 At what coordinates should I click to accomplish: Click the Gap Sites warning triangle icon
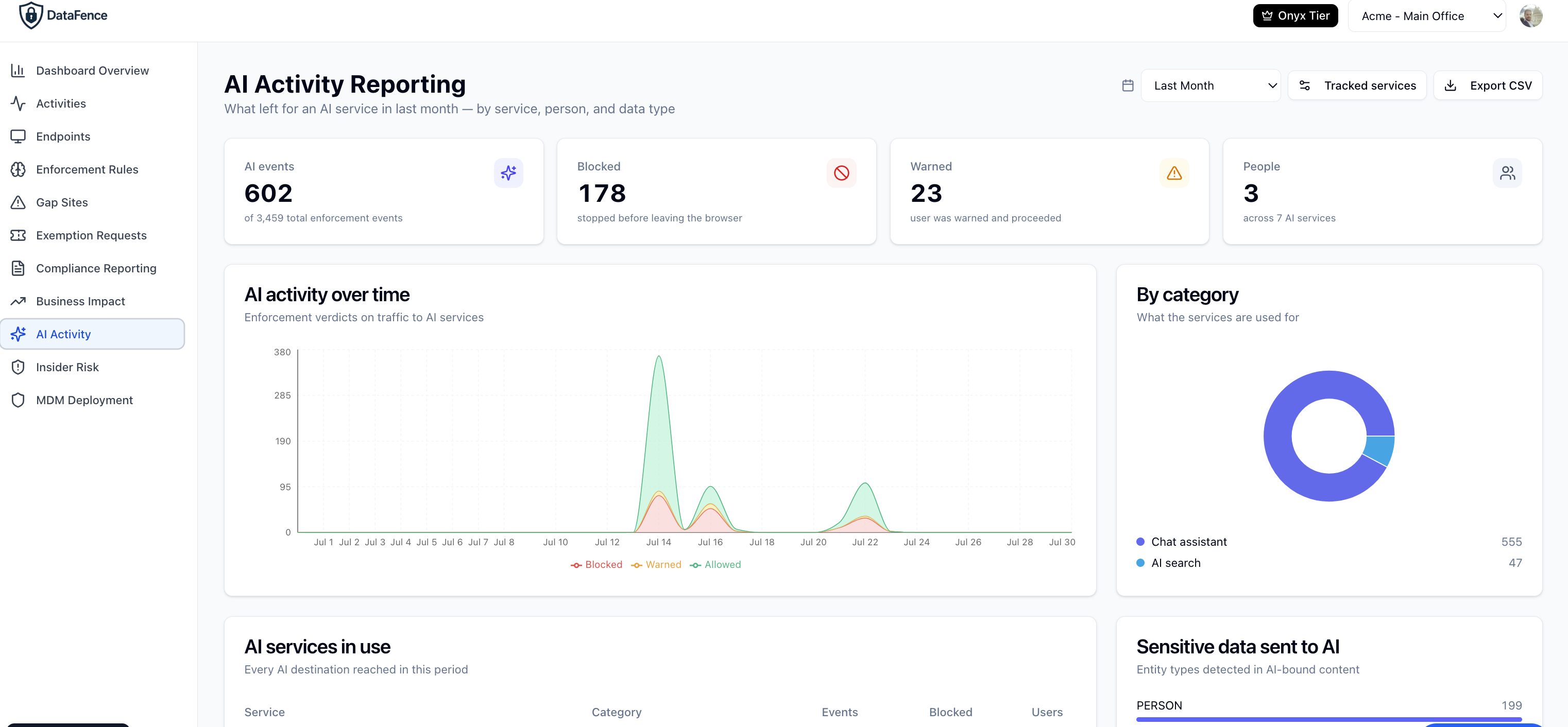point(18,202)
